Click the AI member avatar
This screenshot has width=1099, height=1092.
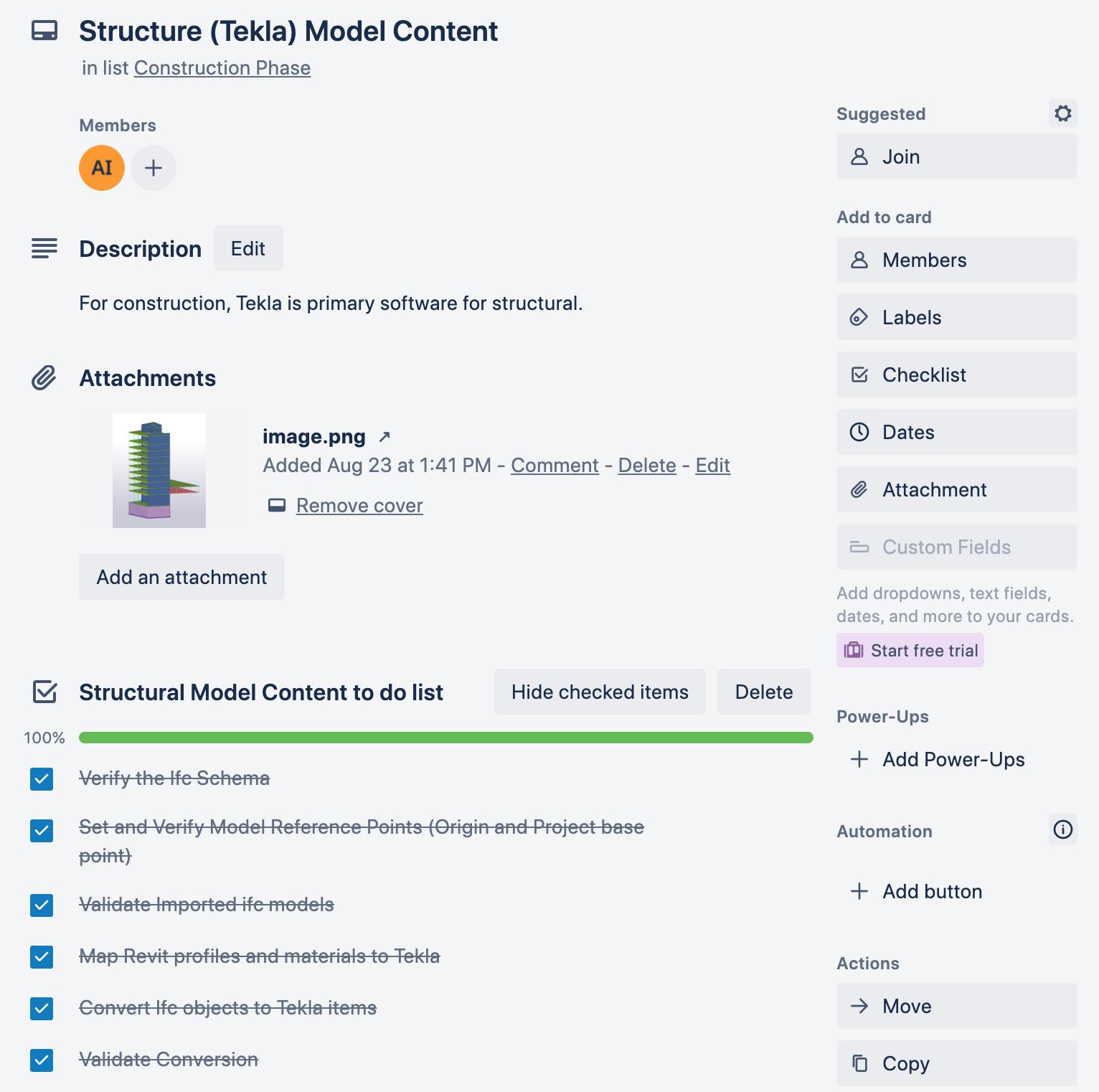(x=102, y=168)
